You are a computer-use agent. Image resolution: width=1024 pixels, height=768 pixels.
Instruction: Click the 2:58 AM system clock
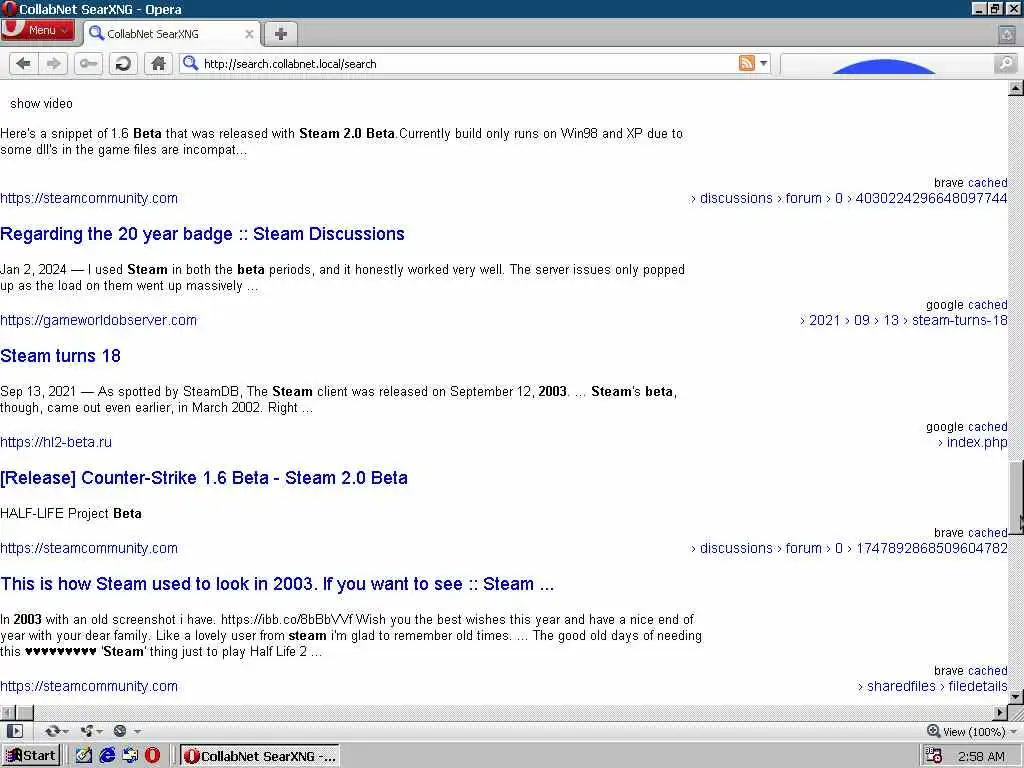tap(981, 756)
